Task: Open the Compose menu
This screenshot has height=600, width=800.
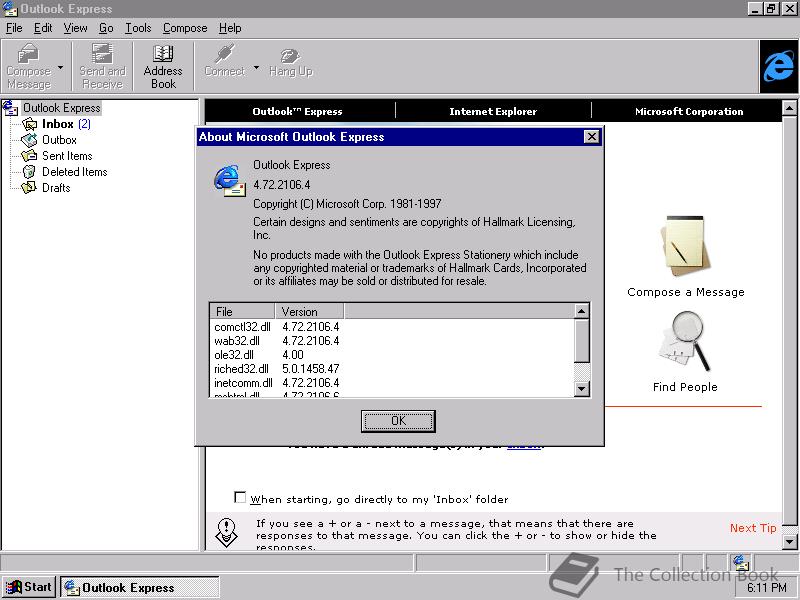Action: coord(185,28)
